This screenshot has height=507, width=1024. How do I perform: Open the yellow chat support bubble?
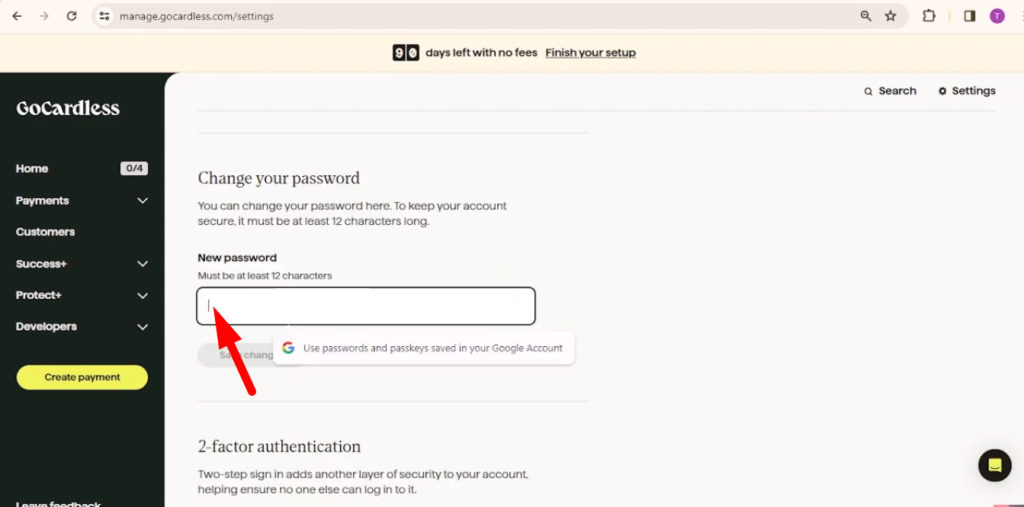(995, 465)
